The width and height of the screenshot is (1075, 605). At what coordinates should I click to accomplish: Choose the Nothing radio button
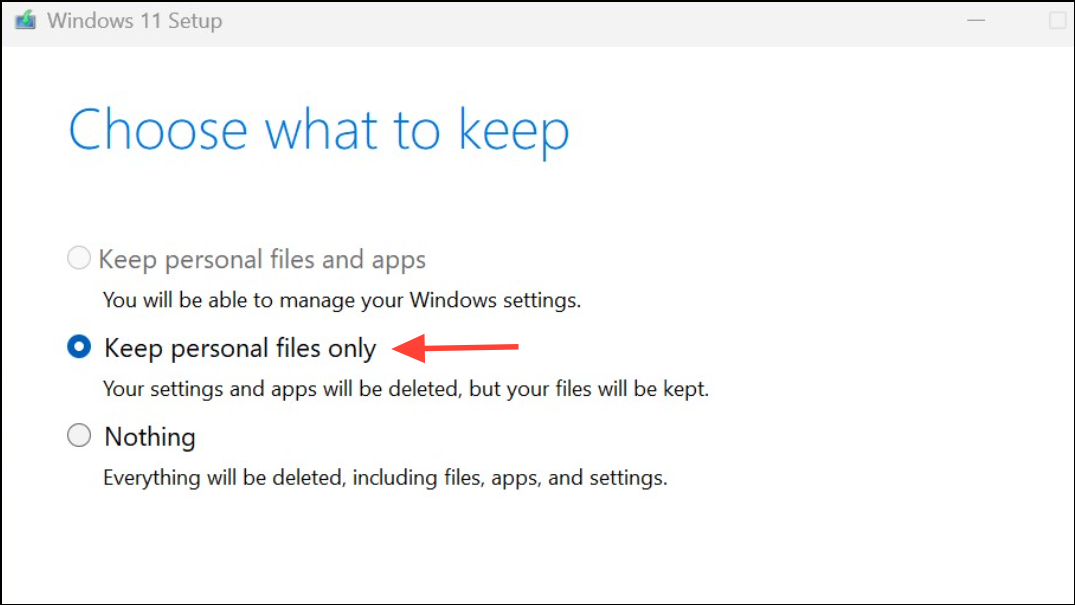[79, 436]
